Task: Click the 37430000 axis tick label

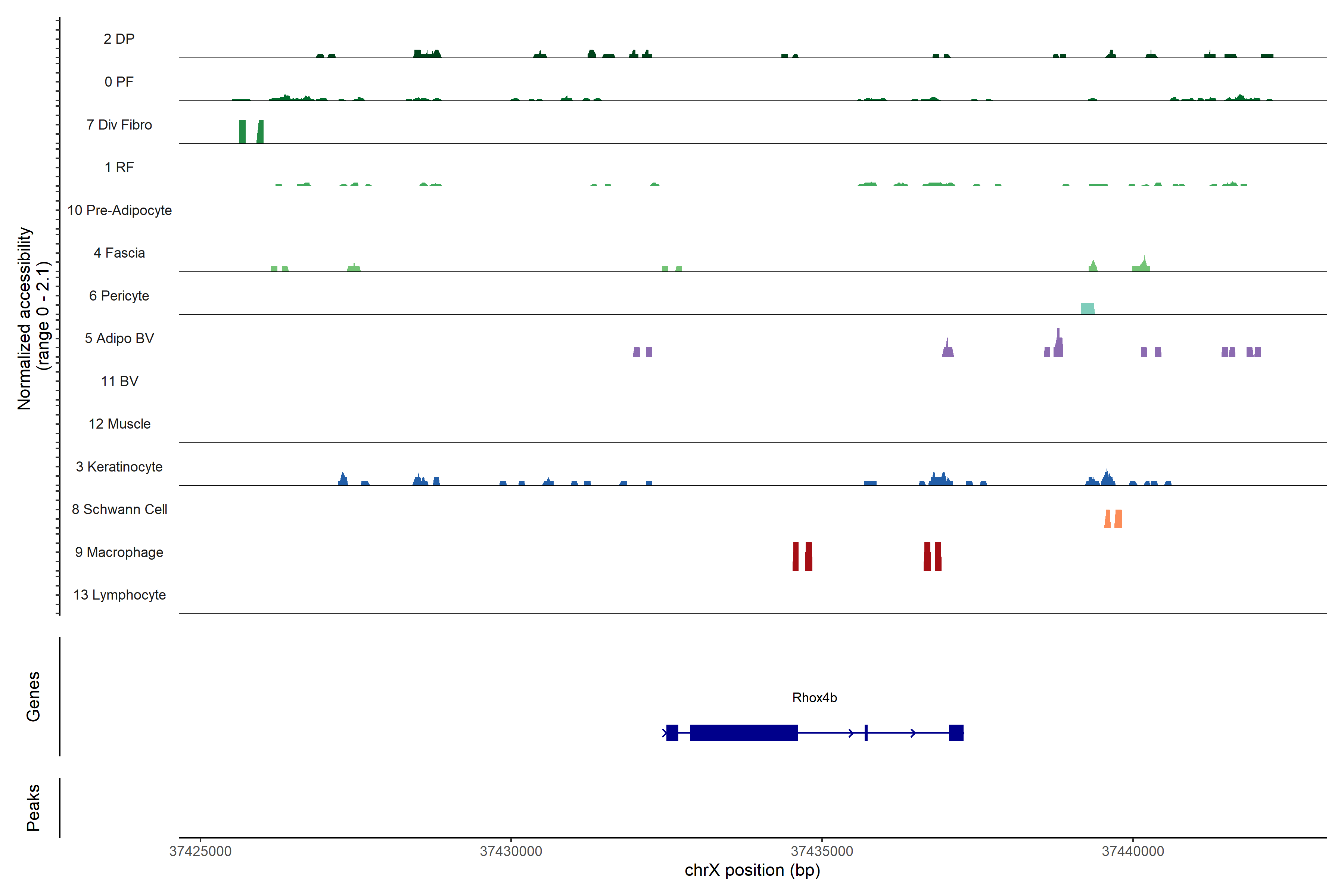Action: 511,852
